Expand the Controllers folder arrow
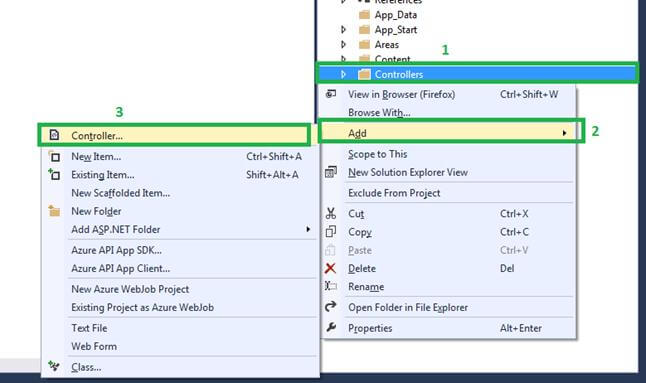Viewport: 646px width, 383px height. (x=343, y=74)
